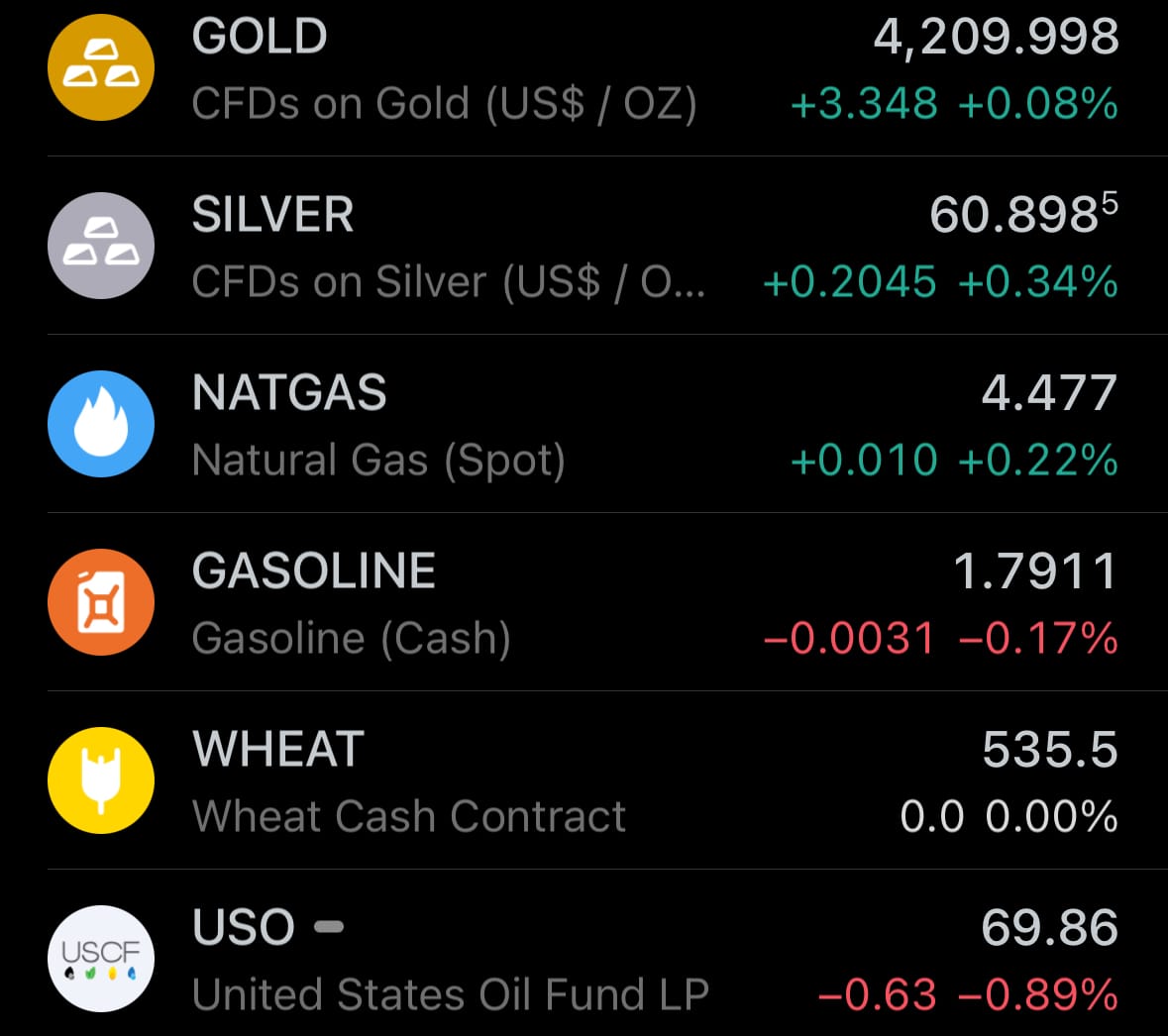
Task: Tap the gold price 4,209.998
Action: 996,38
